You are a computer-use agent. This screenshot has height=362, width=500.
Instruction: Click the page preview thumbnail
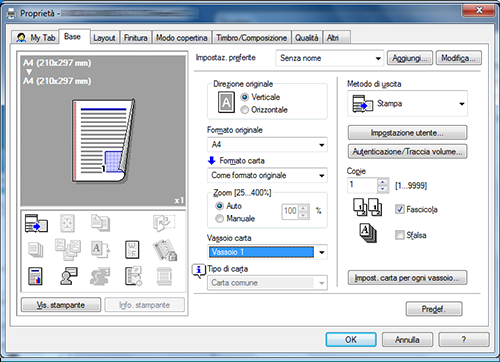(x=104, y=141)
